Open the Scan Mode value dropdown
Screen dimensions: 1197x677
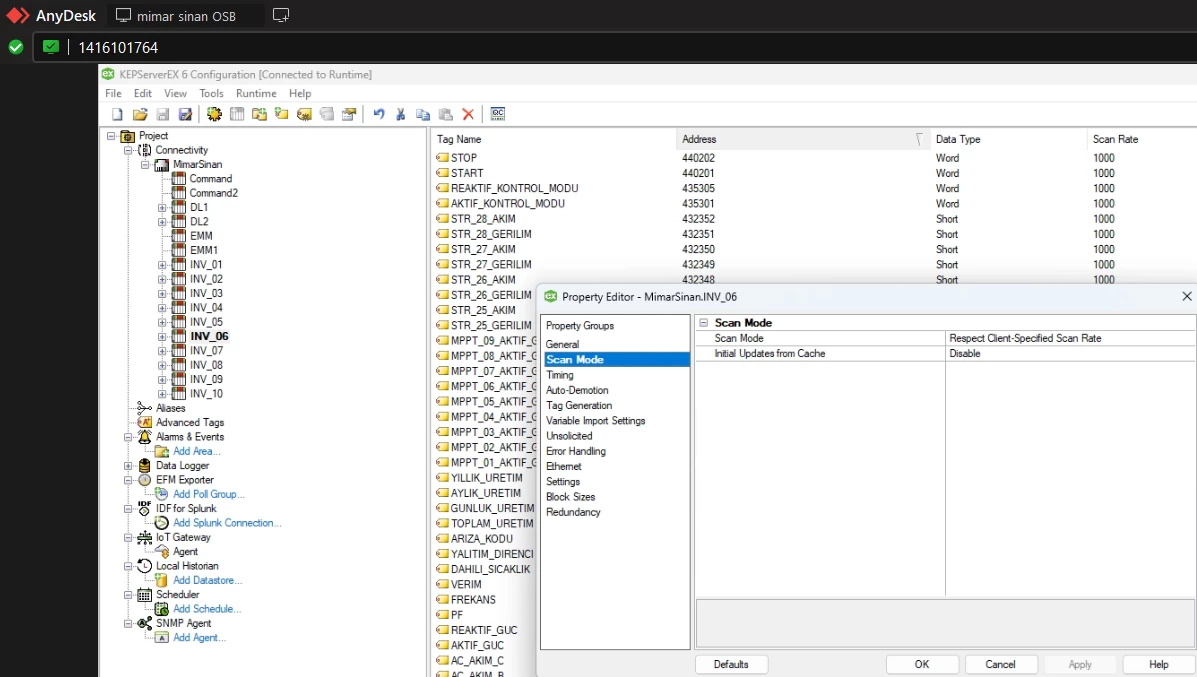[x=1070, y=338]
